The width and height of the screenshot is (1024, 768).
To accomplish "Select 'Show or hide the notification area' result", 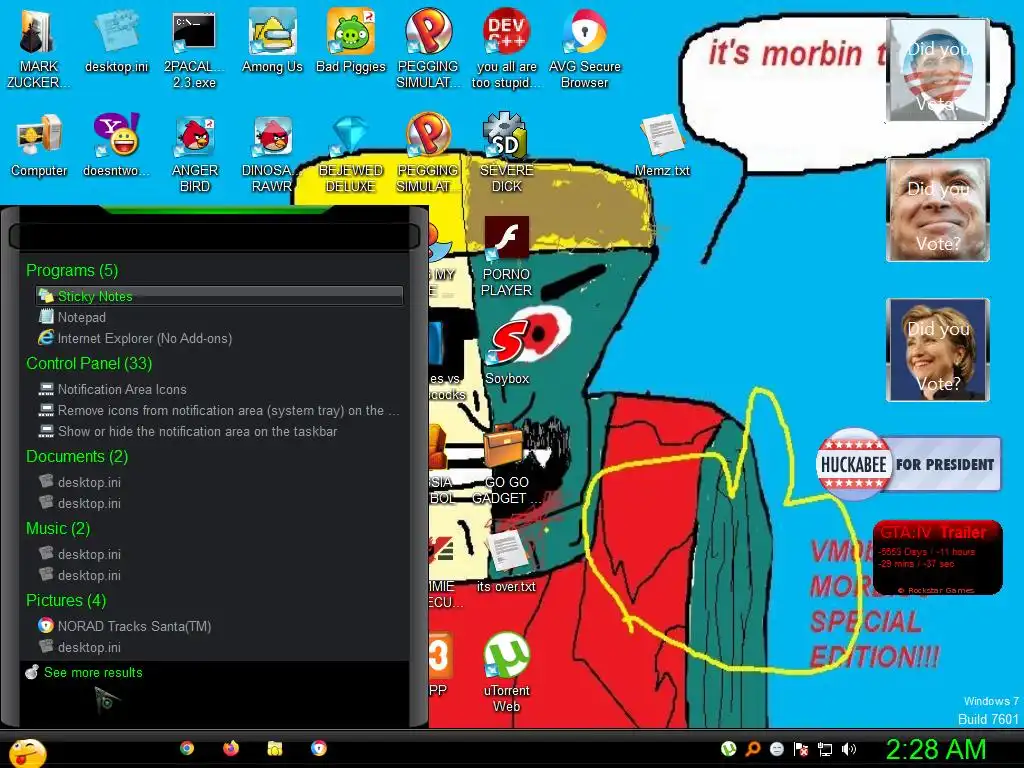I will 219,431.
